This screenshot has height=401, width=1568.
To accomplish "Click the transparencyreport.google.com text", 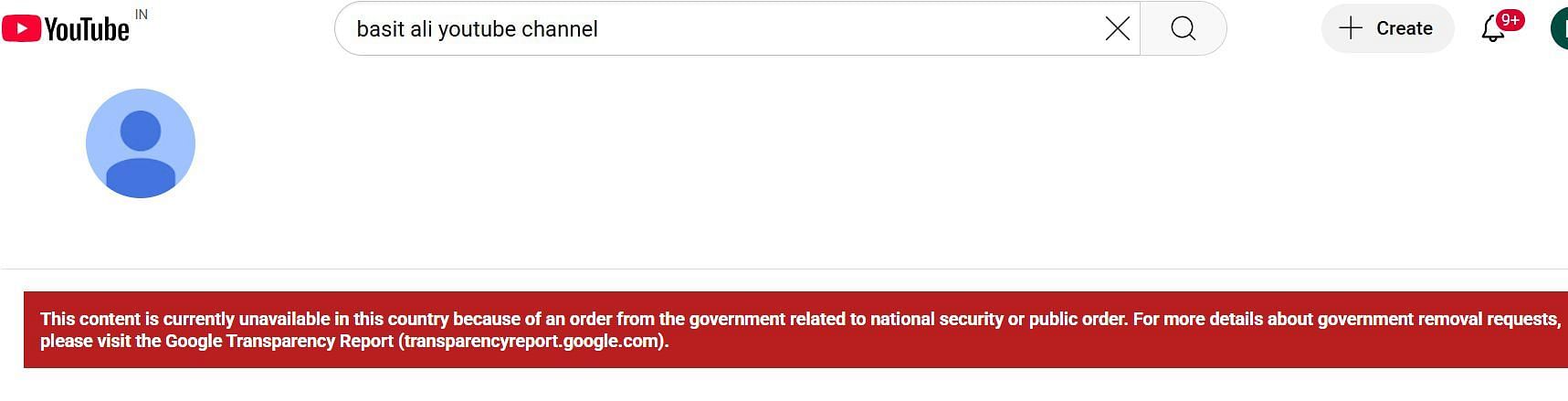I will [x=531, y=342].
